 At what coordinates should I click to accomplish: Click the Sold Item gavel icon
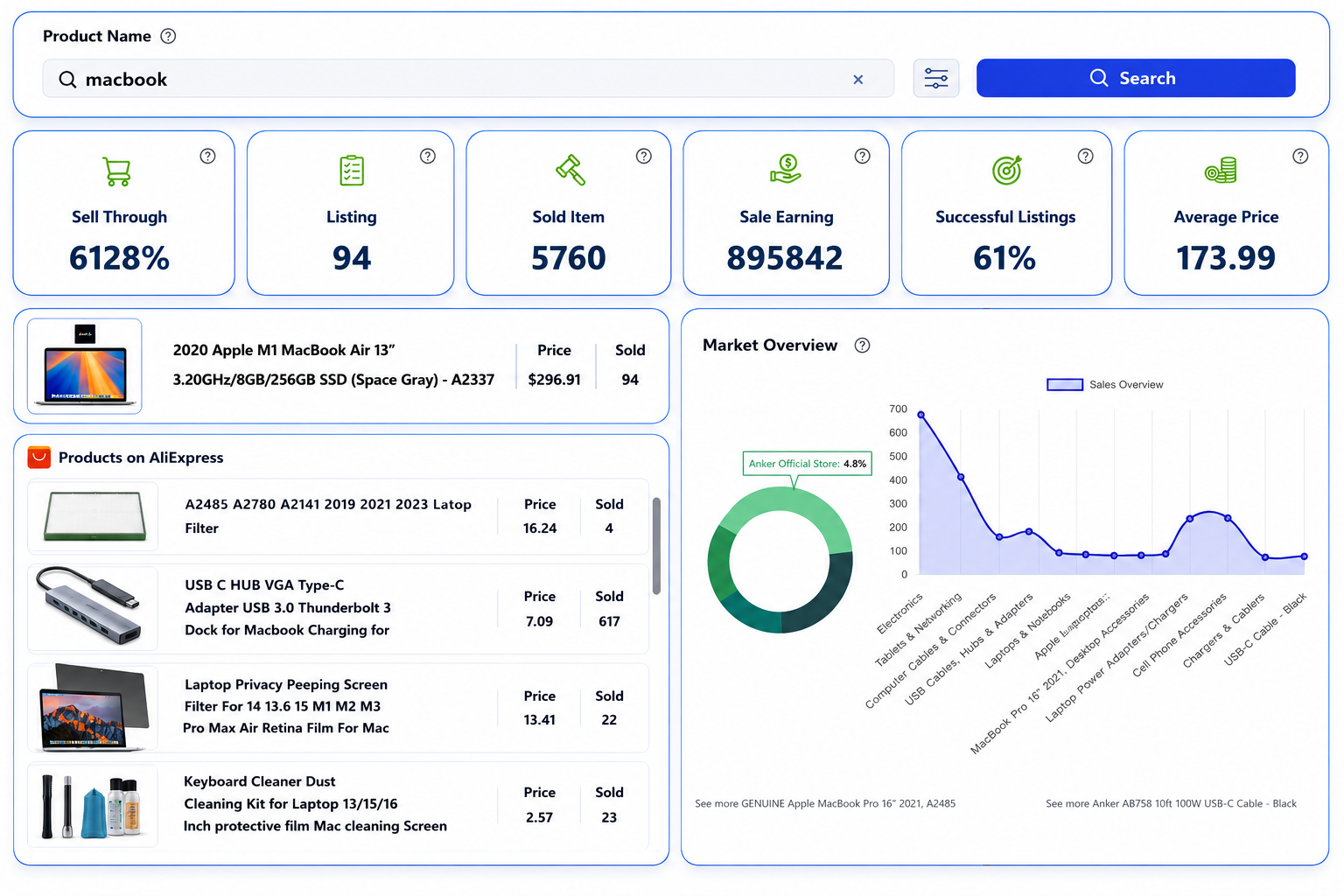[570, 170]
